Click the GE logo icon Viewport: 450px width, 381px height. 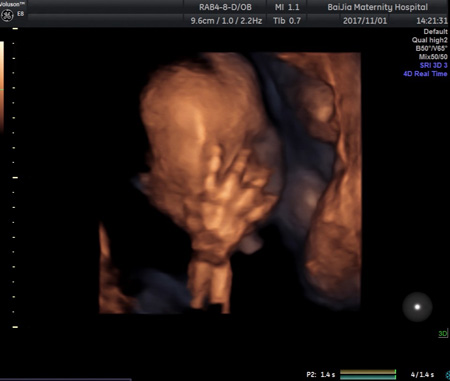tap(7, 15)
